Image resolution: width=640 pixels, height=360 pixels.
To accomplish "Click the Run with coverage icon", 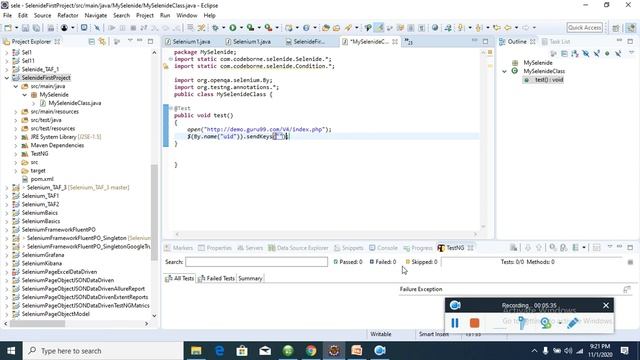I will click(x=251, y=28).
